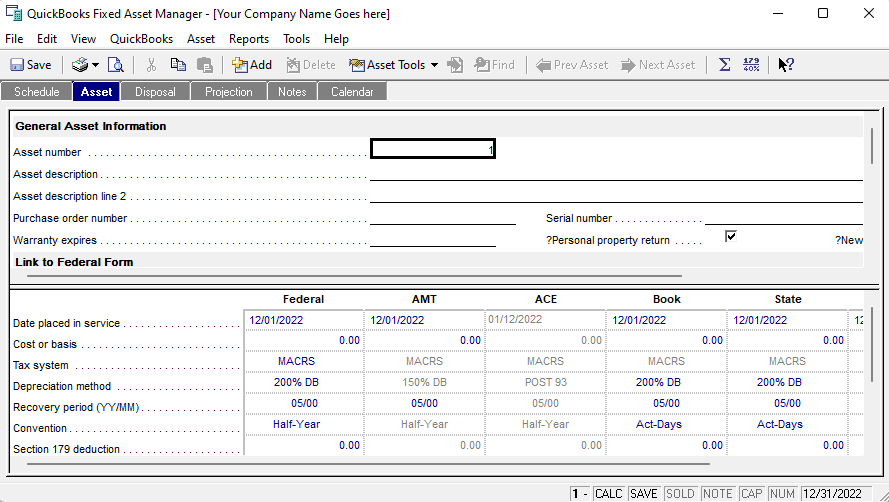Click the horizontal scrollbar under General Asset Information
This screenshot has width=889, height=502.
coord(354,276)
